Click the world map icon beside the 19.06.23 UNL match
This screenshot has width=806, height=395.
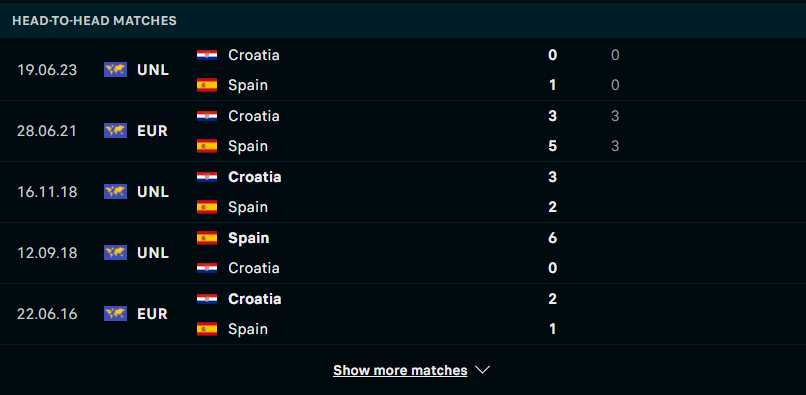pos(115,69)
